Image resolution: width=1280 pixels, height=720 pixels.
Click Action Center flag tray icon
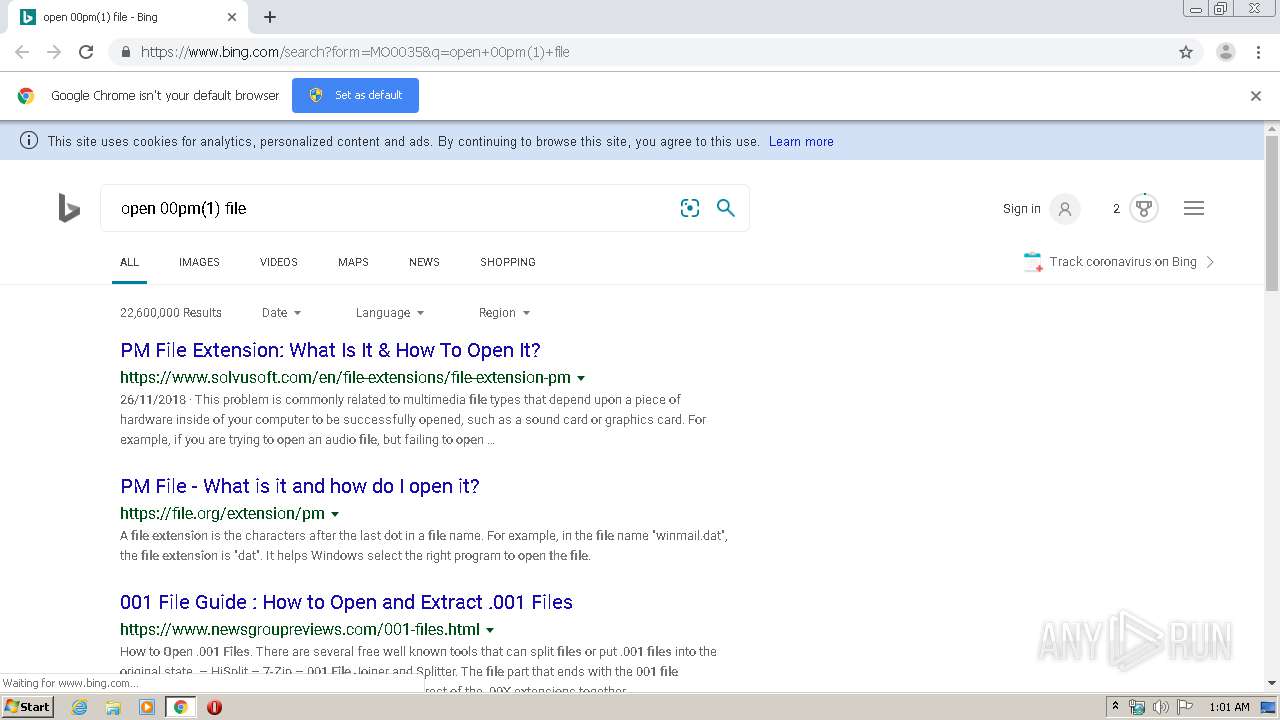point(1185,707)
